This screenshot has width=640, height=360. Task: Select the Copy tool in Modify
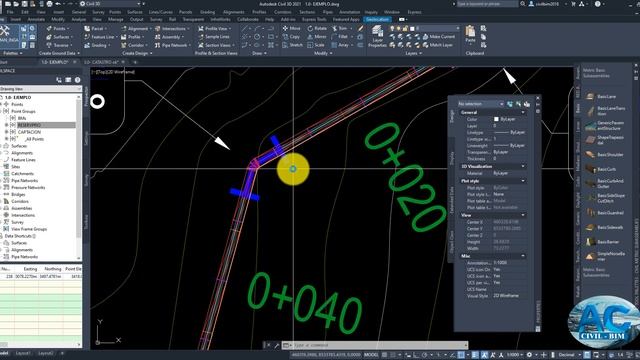click(291, 37)
